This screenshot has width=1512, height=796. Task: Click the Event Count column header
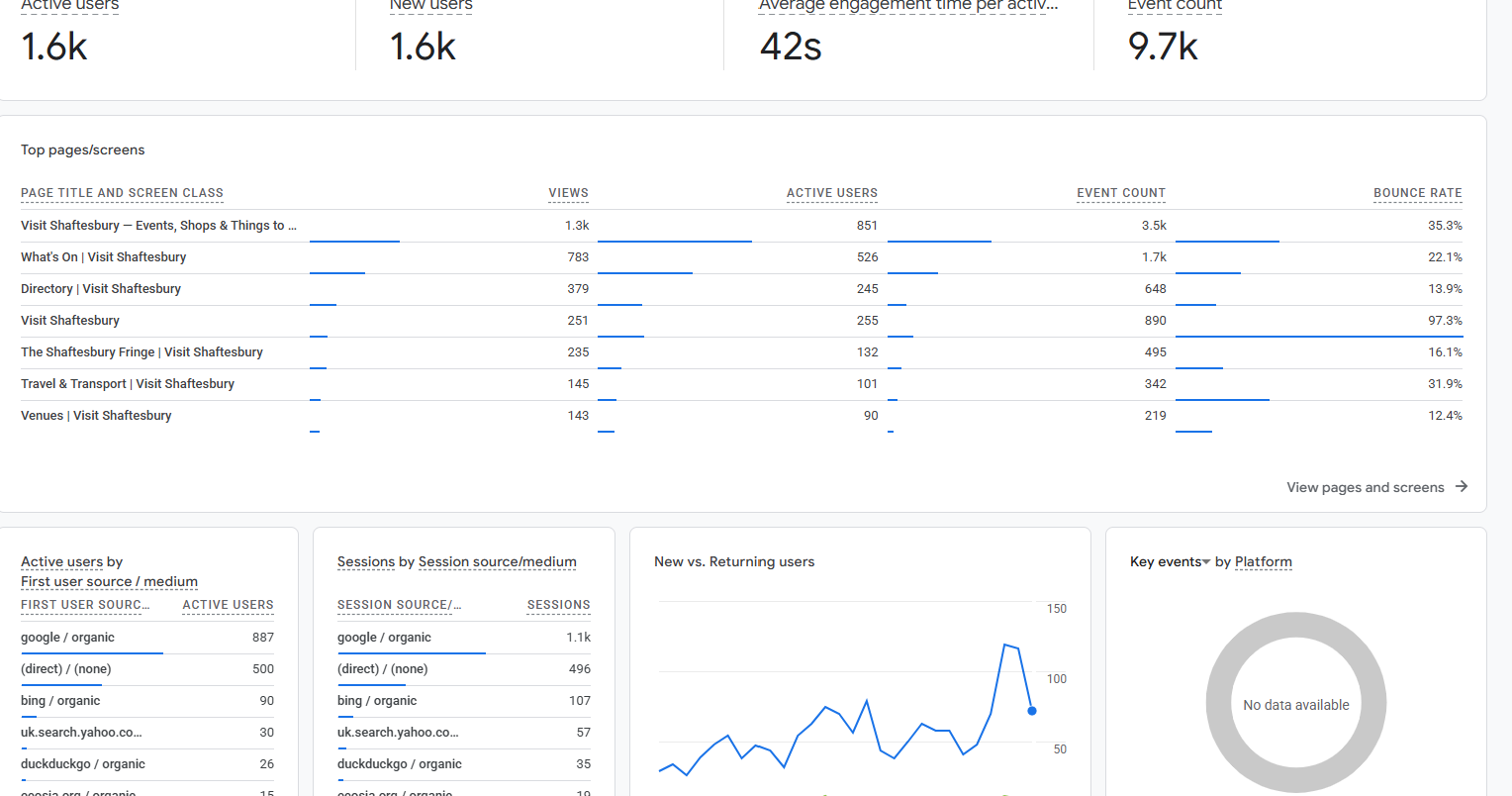(1121, 193)
